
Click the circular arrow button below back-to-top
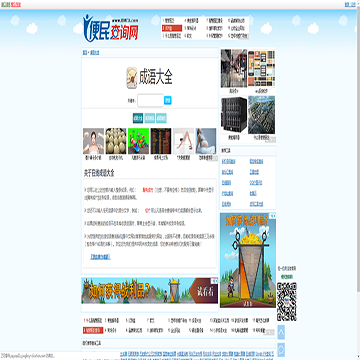[x=281, y=349]
